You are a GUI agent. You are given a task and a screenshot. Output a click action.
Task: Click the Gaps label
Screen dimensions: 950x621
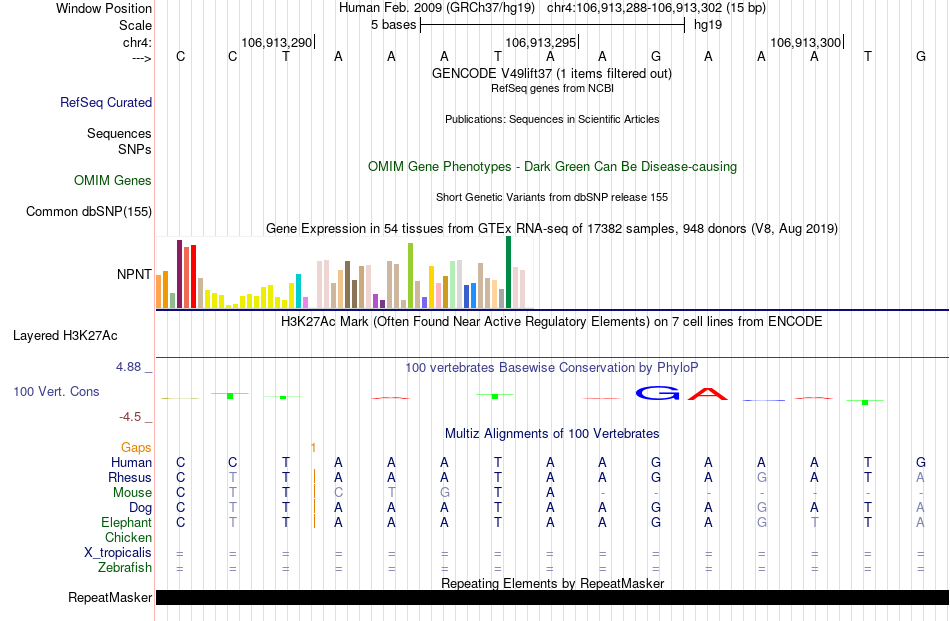click(136, 447)
